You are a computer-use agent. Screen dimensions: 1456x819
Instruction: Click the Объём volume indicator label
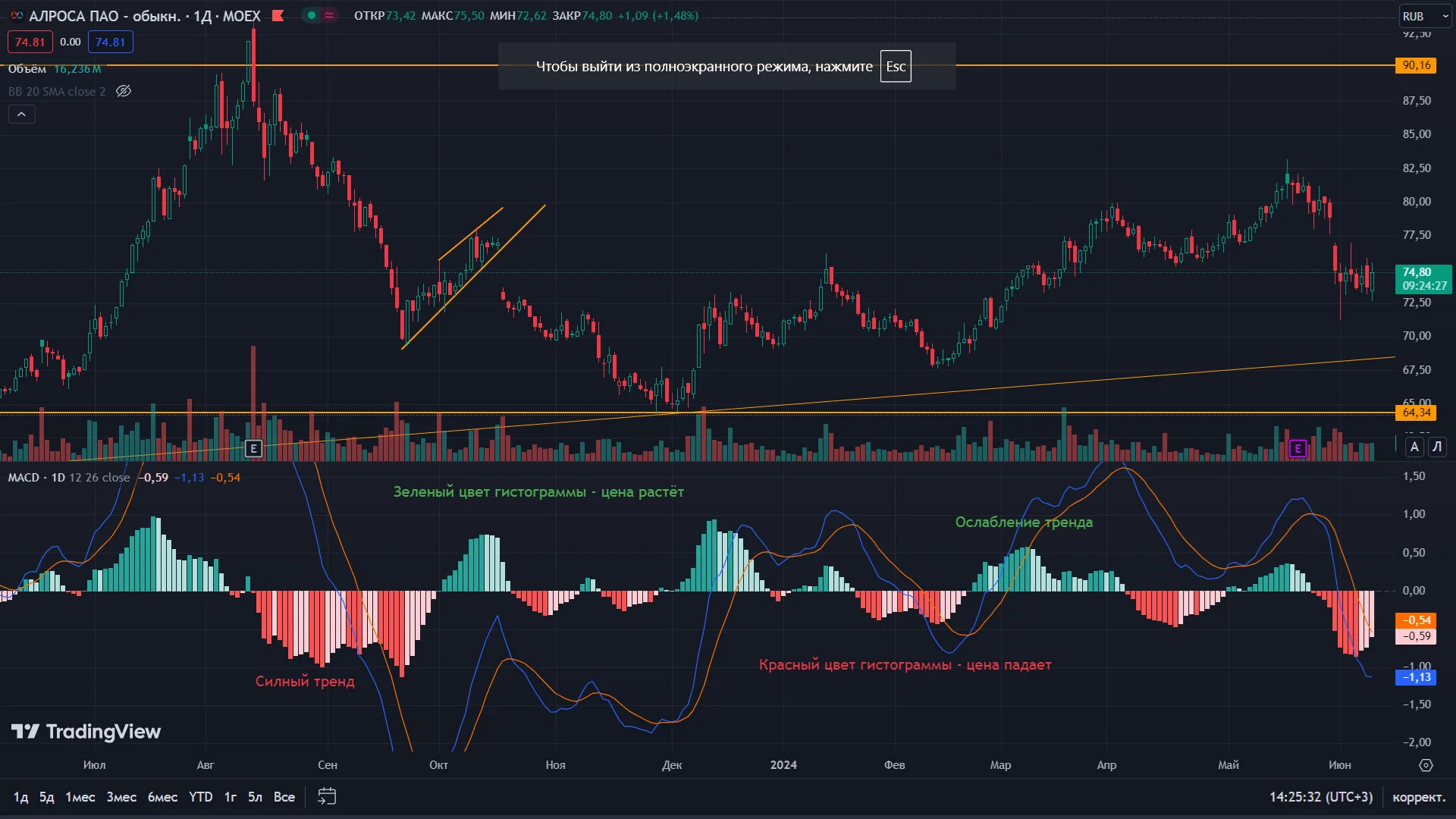coord(27,69)
